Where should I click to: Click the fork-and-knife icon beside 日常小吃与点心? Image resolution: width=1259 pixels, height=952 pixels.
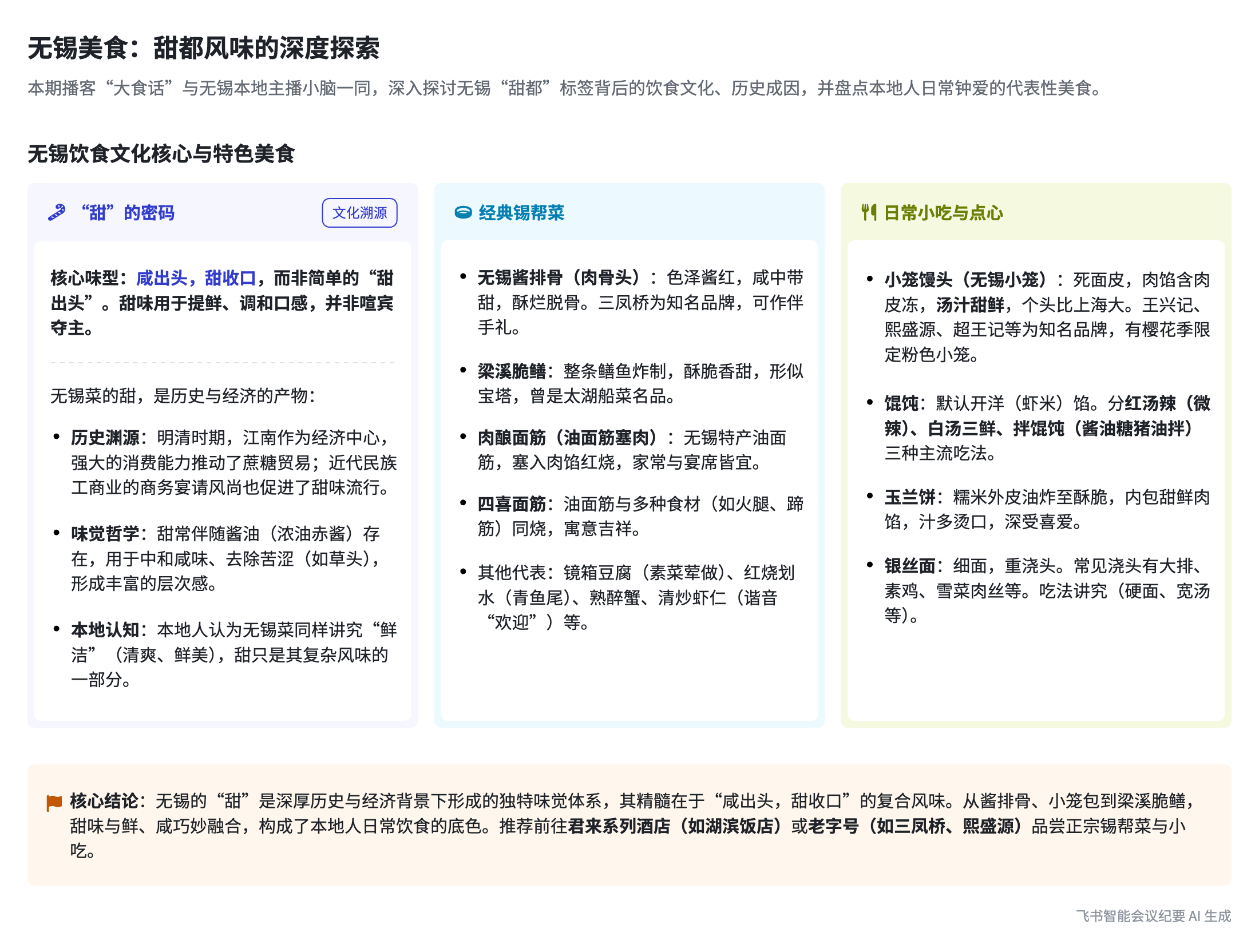click(869, 213)
